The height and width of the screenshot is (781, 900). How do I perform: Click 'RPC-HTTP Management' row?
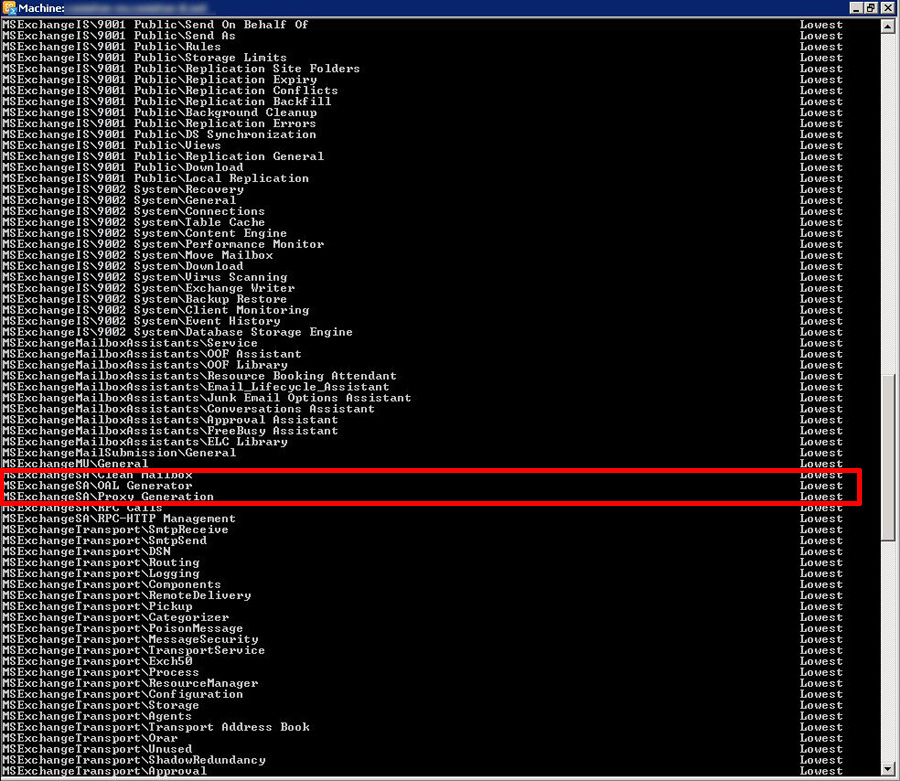[x=422, y=519]
